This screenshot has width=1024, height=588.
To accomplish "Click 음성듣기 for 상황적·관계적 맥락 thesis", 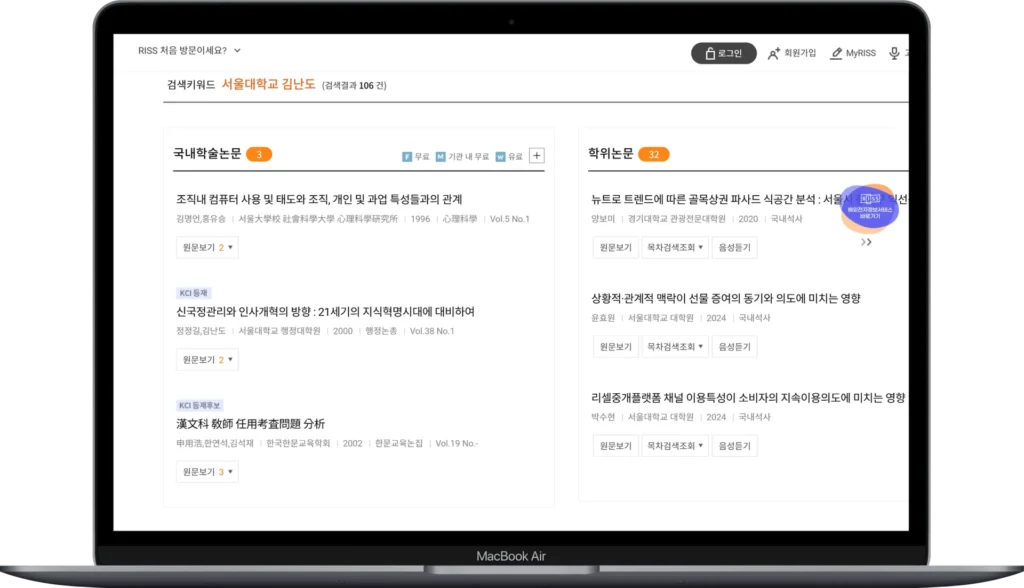I will click(x=734, y=347).
